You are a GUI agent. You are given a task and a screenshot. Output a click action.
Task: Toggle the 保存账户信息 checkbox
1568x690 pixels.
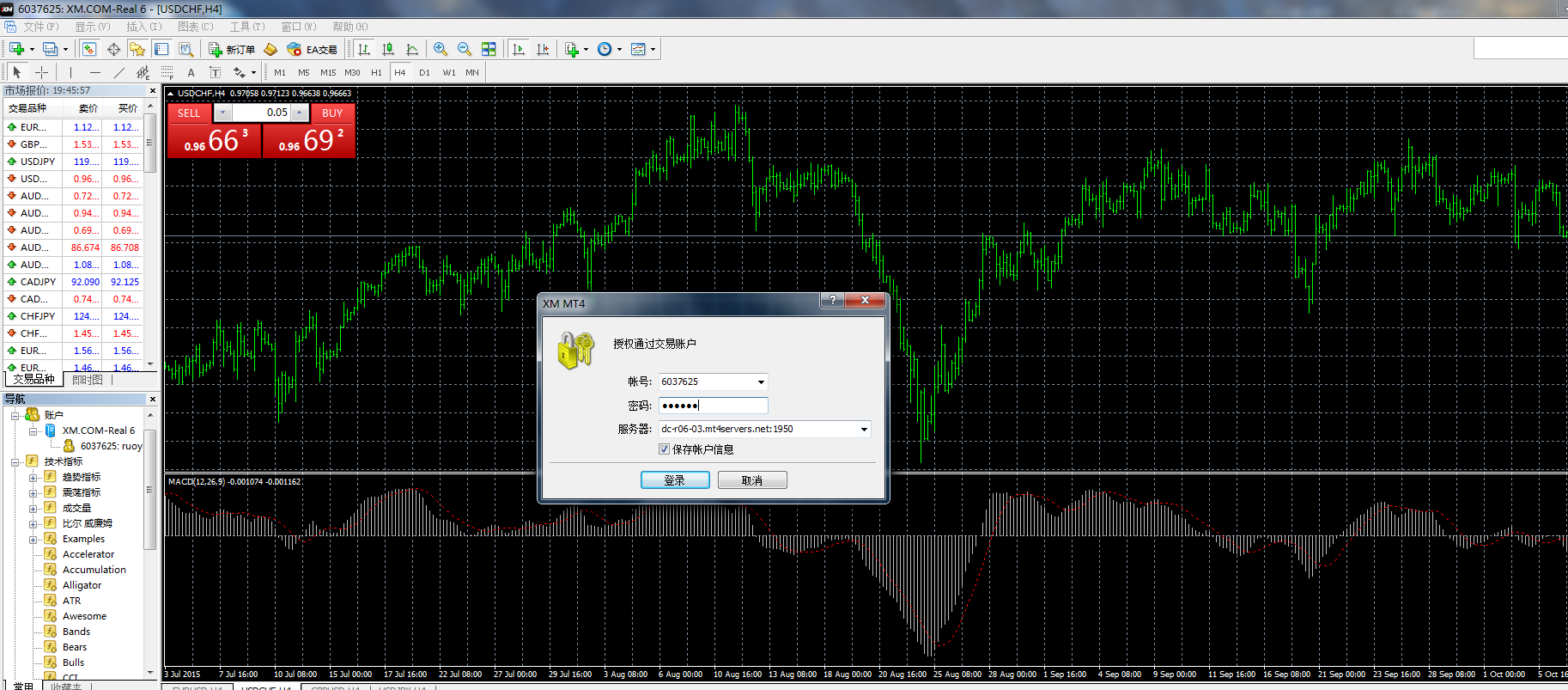(664, 449)
